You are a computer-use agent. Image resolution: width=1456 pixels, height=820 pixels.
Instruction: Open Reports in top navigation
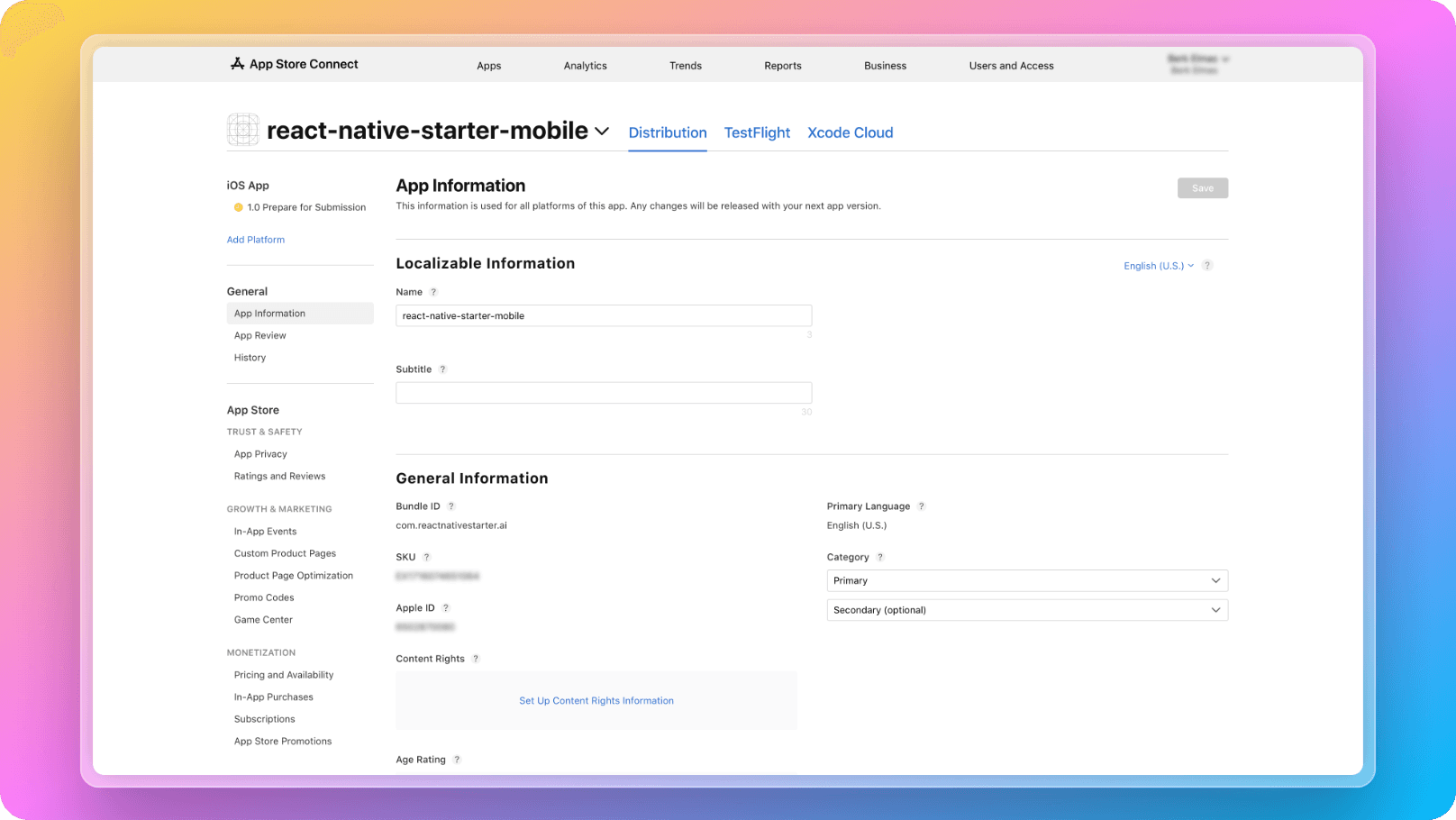click(x=783, y=66)
